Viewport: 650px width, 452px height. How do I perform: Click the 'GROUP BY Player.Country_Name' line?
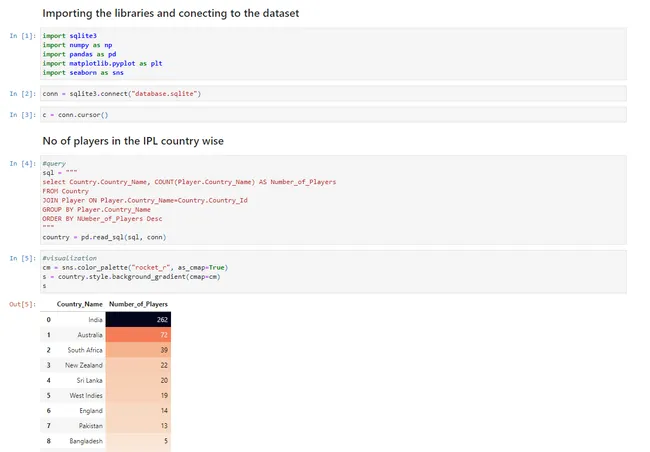[96, 209]
